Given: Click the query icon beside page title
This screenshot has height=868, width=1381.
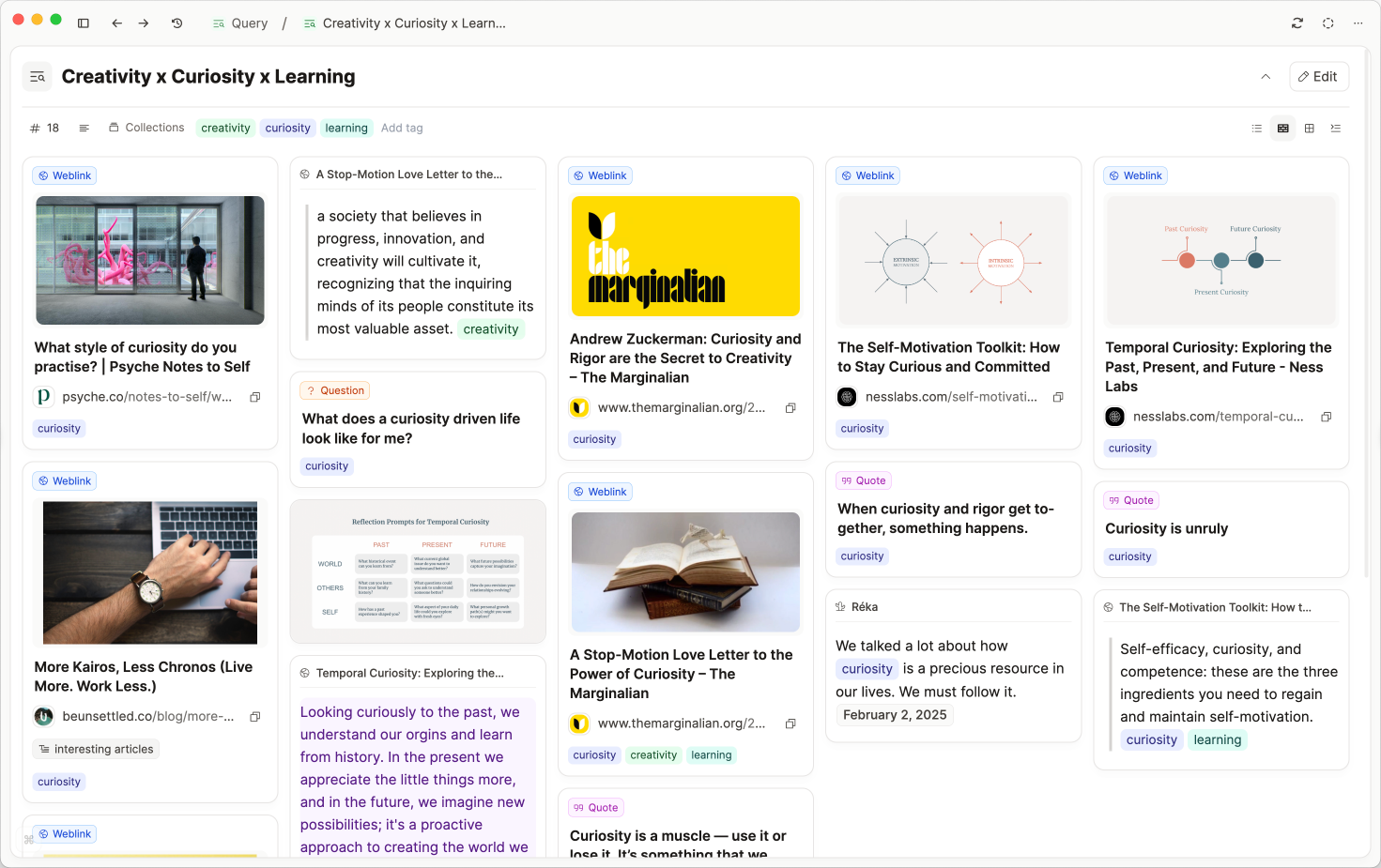Looking at the screenshot, I should 38,77.
